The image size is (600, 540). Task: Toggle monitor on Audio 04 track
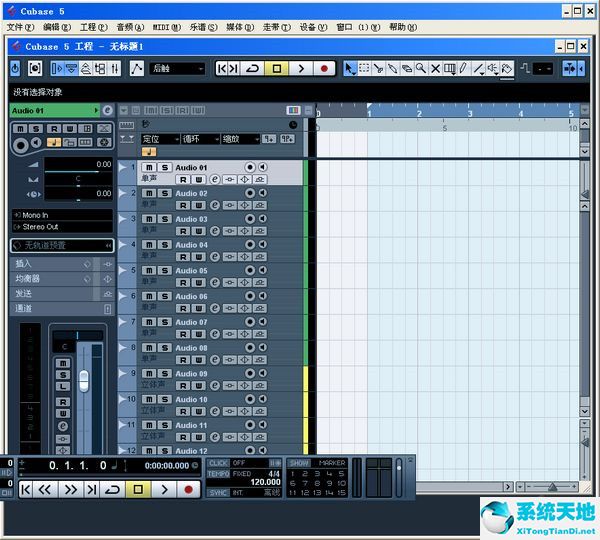[262, 245]
